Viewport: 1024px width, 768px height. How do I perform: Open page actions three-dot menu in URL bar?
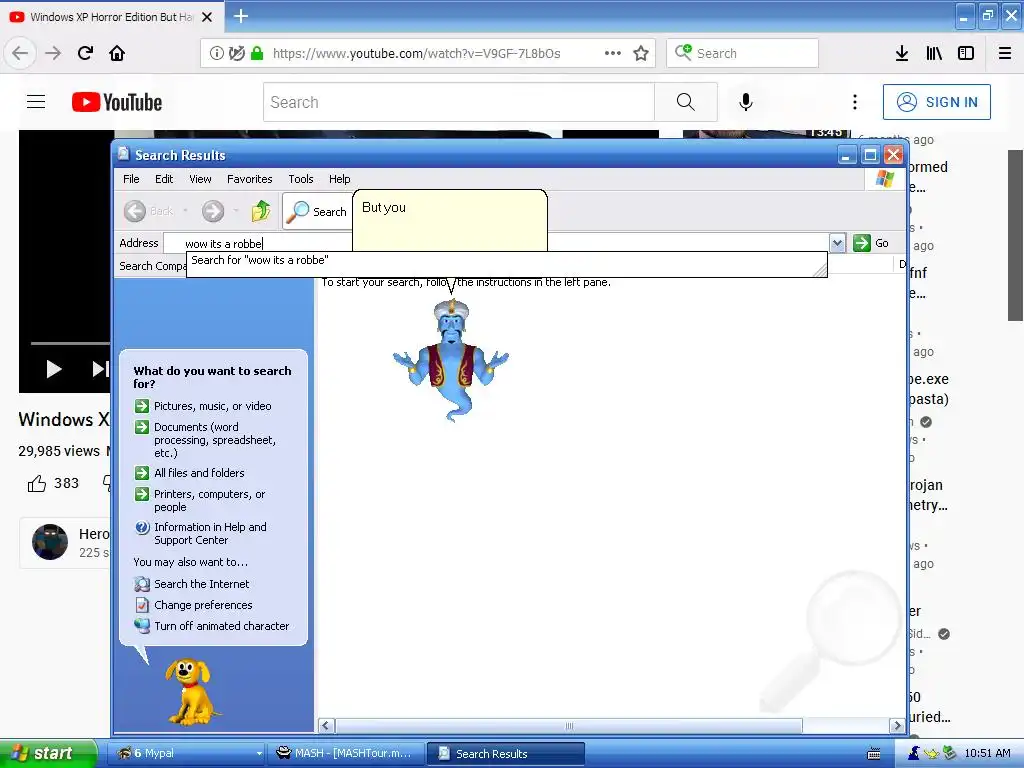(x=613, y=54)
